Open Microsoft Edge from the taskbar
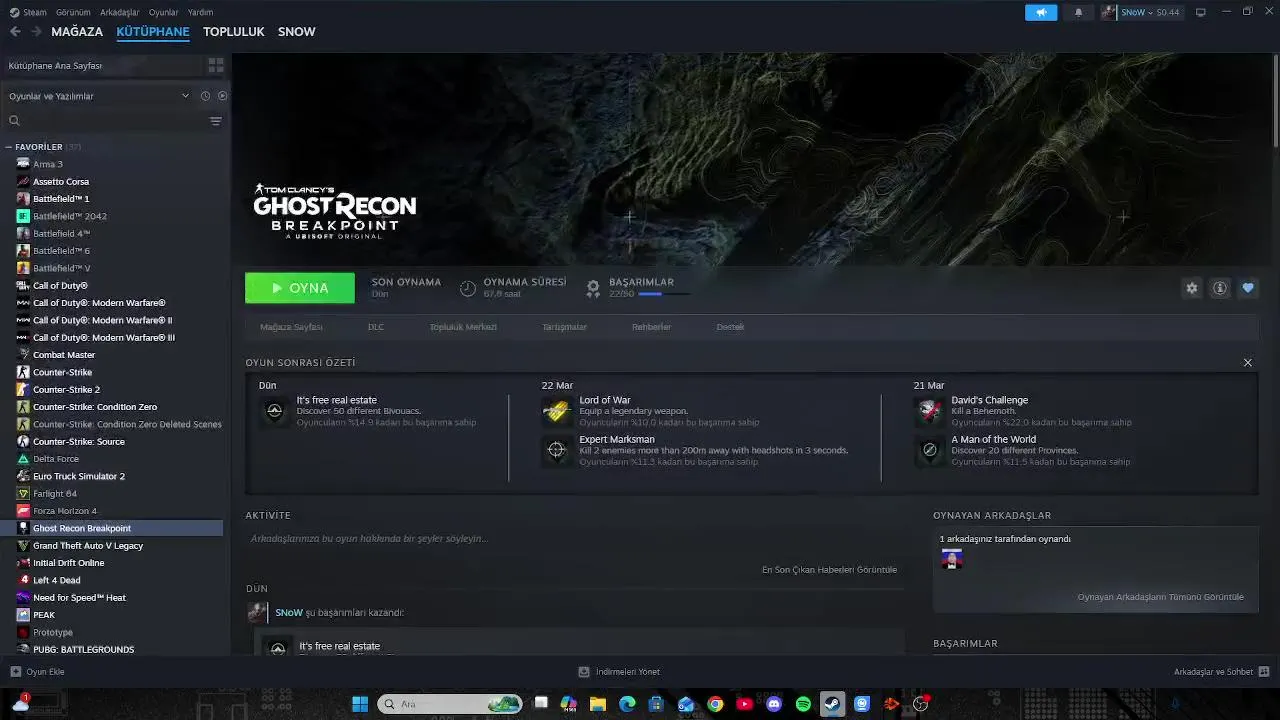1280x720 pixels. tap(627, 704)
